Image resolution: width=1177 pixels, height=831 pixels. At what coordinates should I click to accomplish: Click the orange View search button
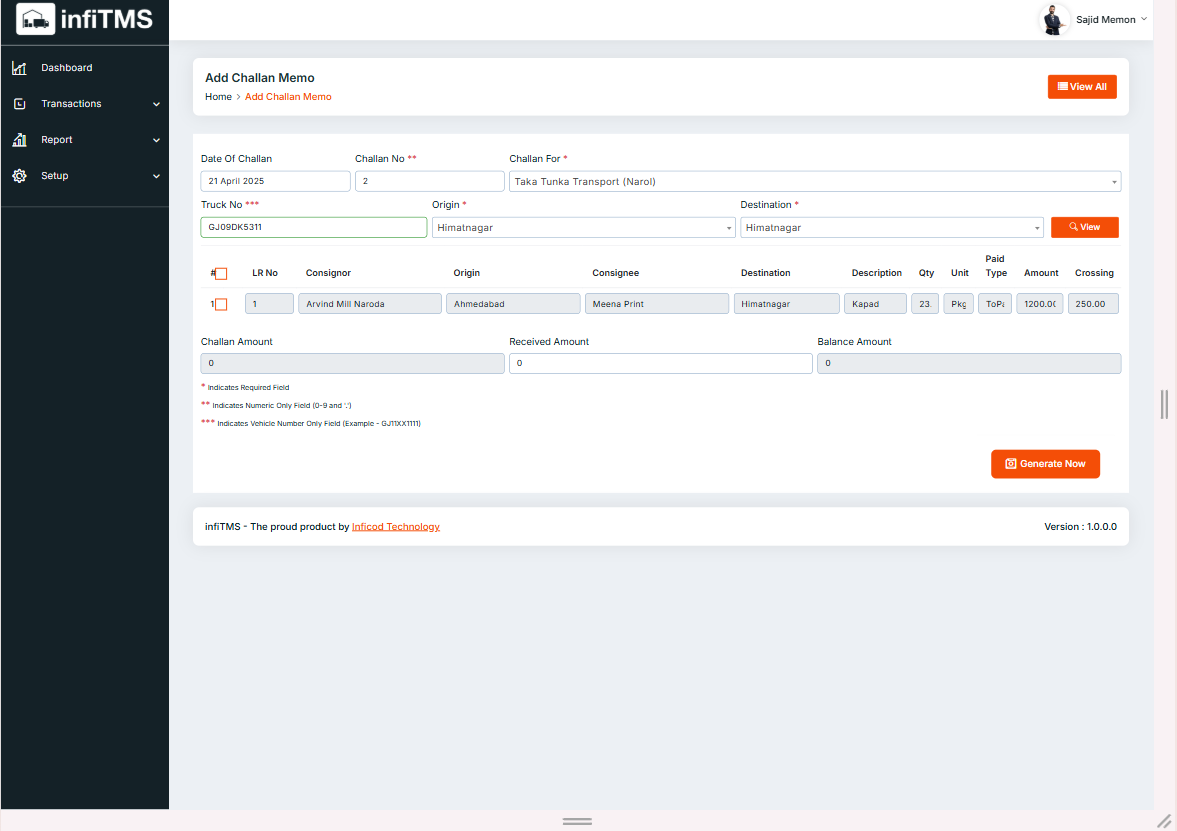pos(1084,228)
